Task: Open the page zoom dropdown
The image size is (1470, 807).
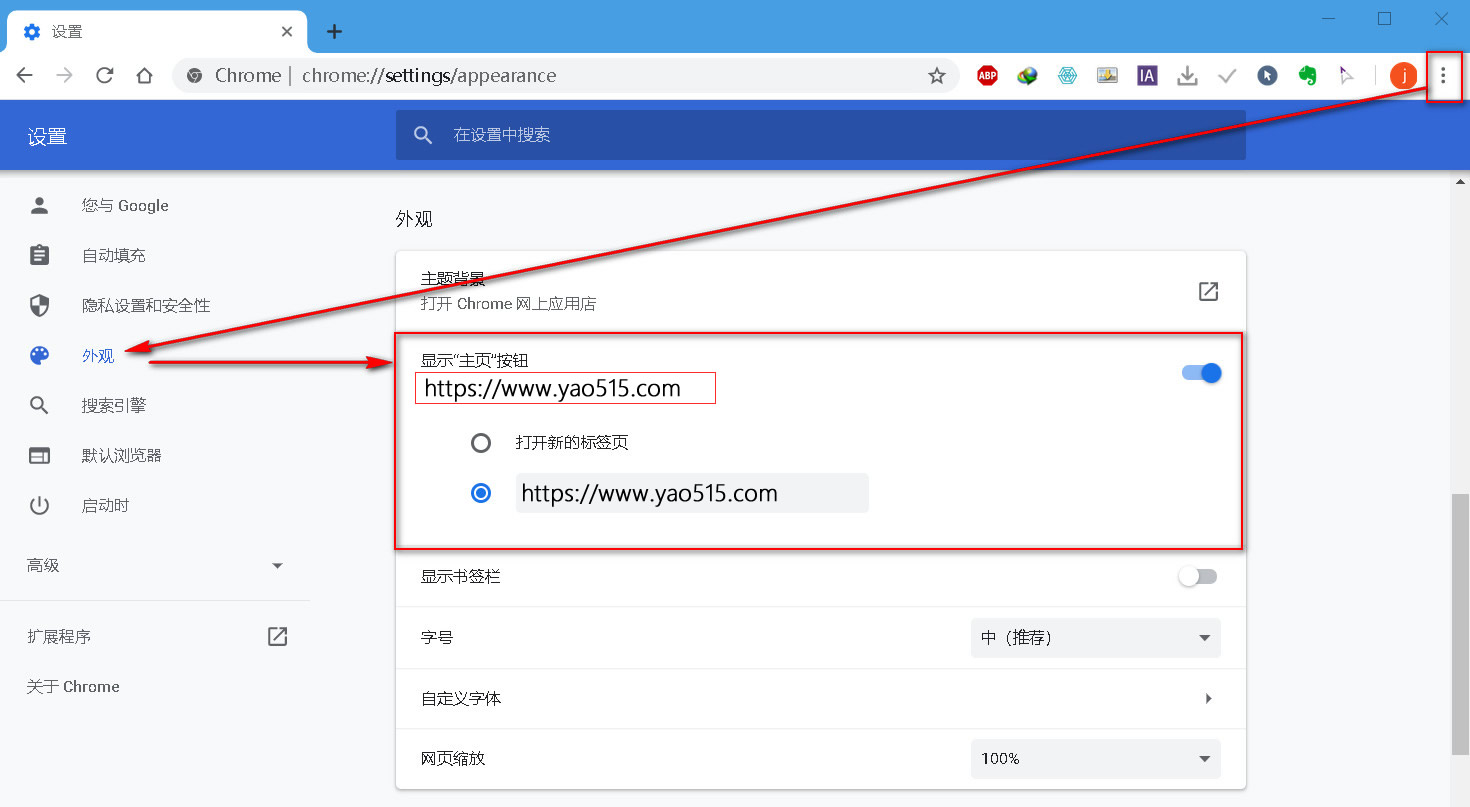Action: [x=1095, y=758]
